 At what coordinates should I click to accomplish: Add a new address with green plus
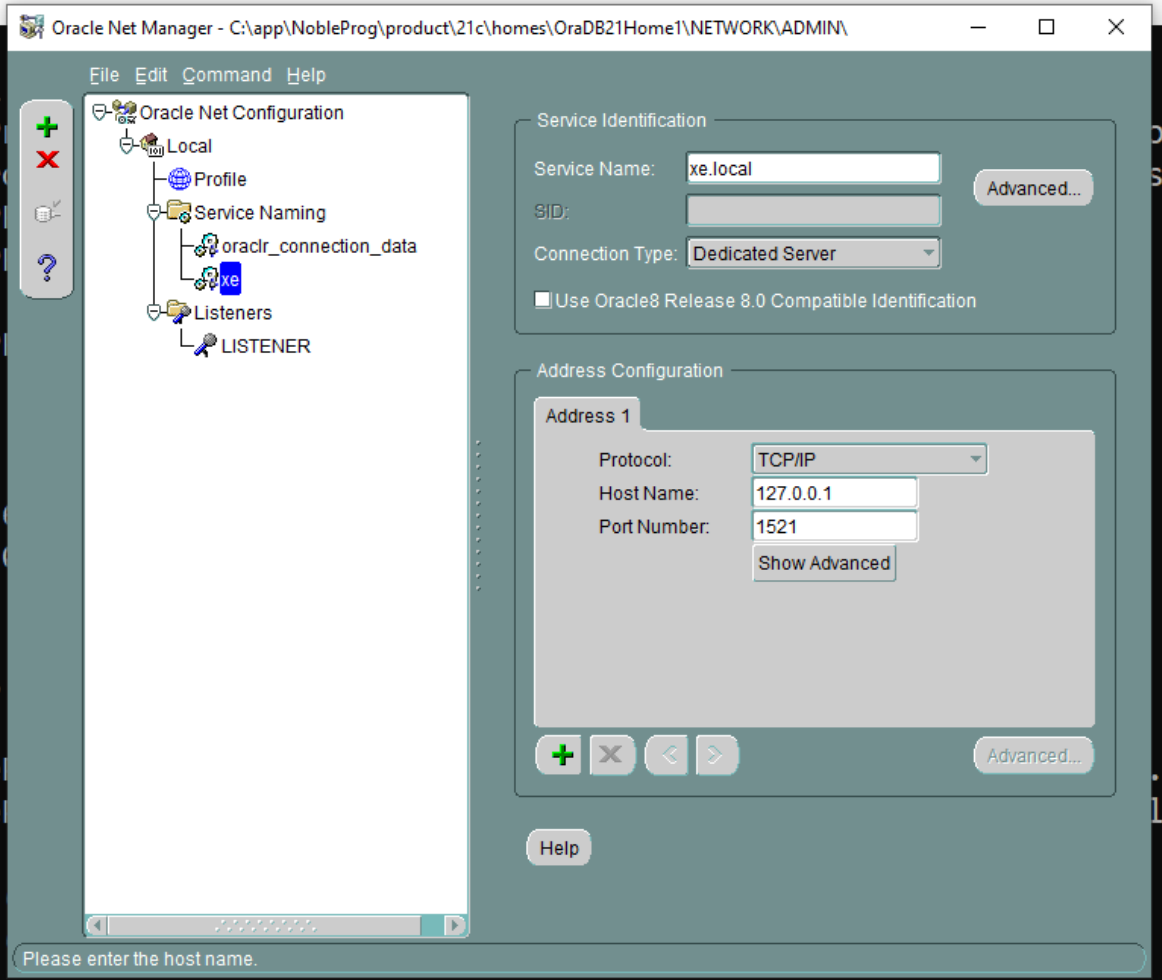562,755
